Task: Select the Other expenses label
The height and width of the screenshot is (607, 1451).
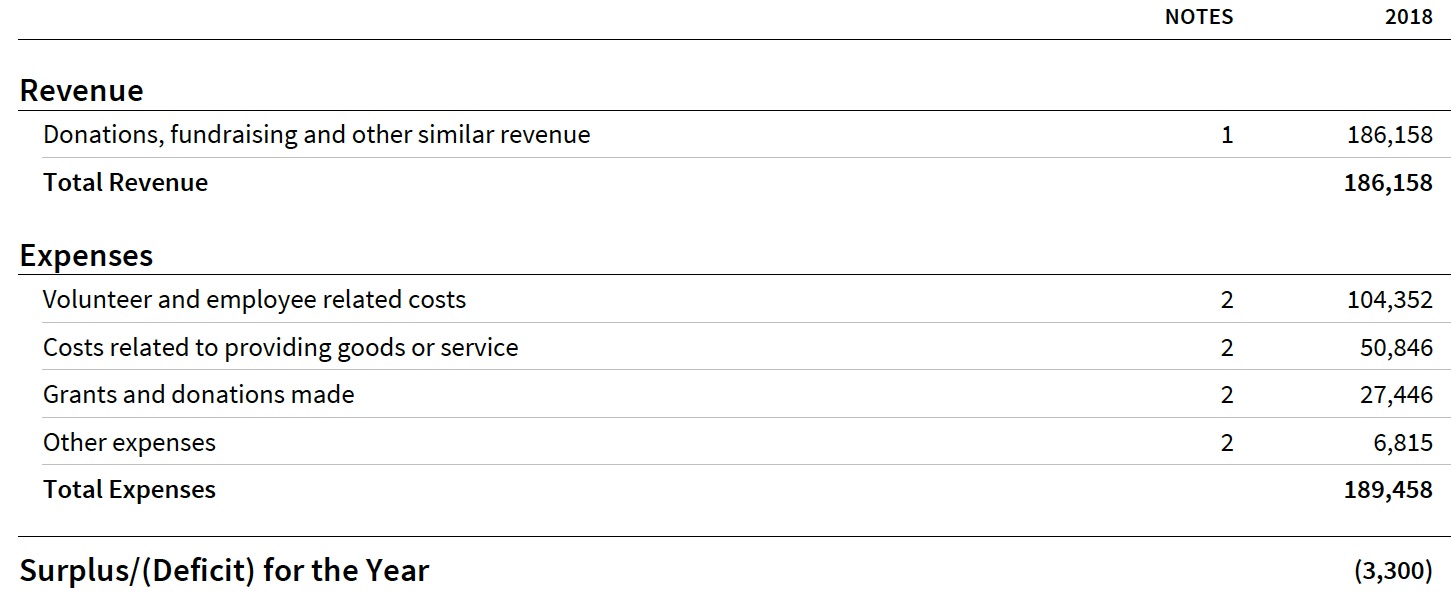Action: click(x=129, y=442)
